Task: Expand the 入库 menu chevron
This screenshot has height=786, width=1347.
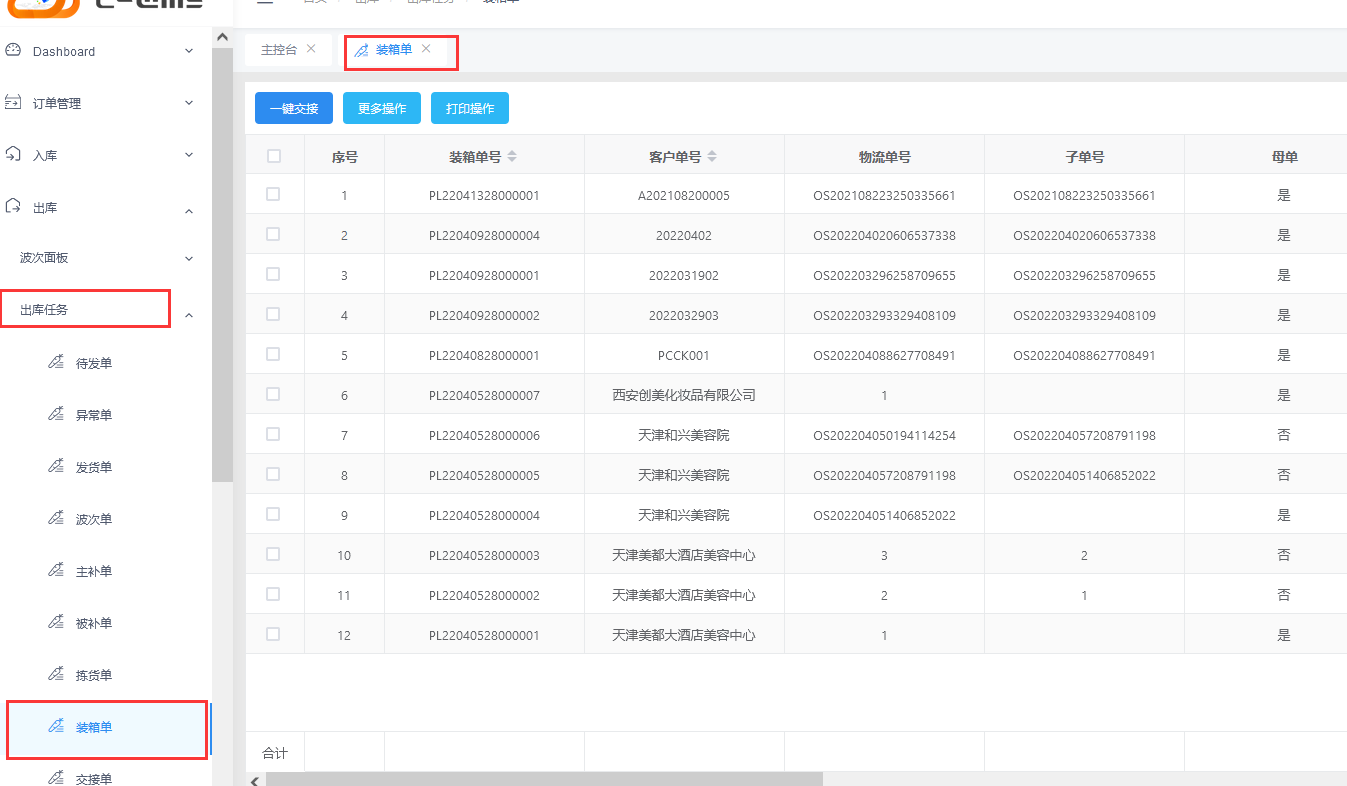Action: coord(189,155)
